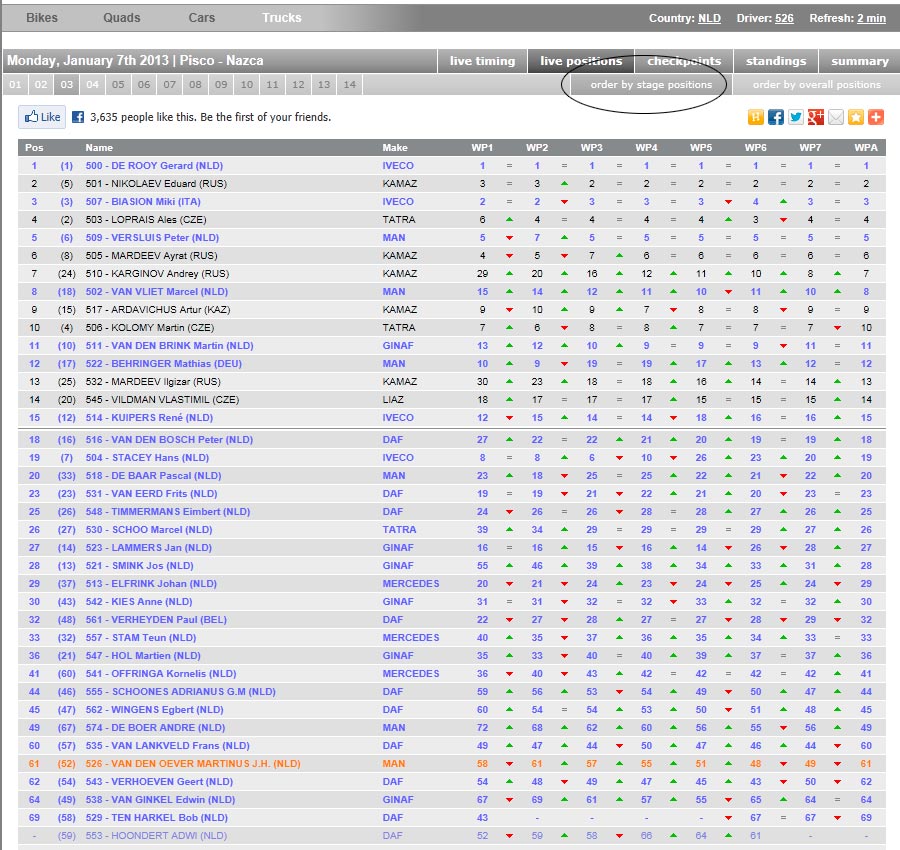Screen dimensions: 900x850
Task: Click 503 - LOPRAIS Ales (CZE) name
Action: (x=146, y=220)
